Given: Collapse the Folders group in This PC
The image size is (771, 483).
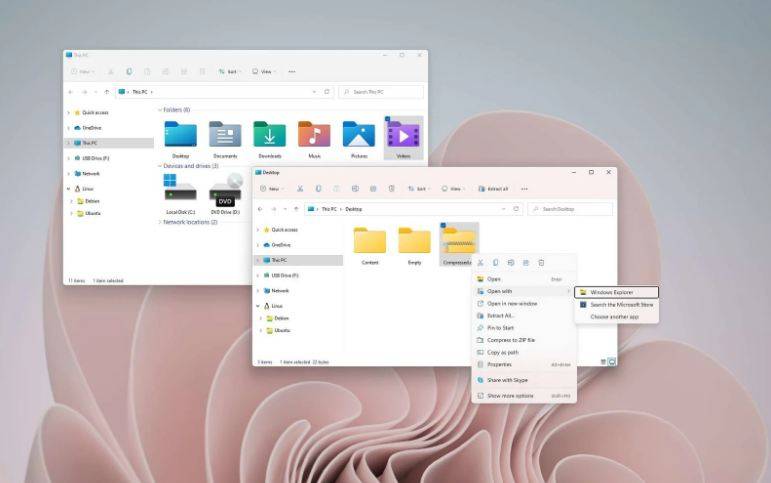Looking at the screenshot, I should pyautogui.click(x=160, y=110).
